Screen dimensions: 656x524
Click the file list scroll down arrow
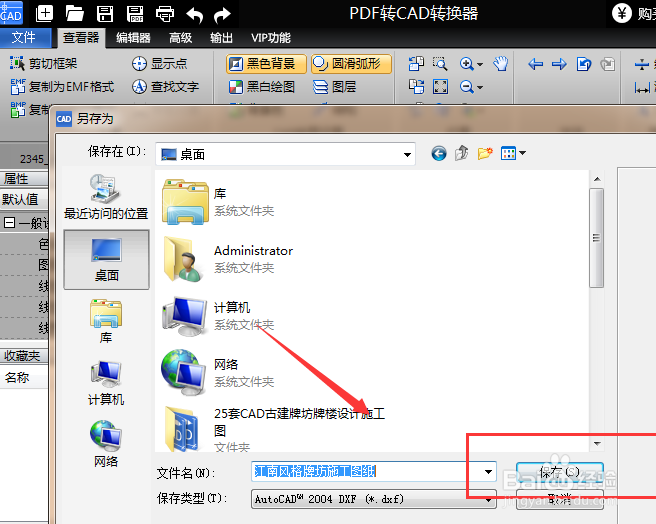click(597, 444)
